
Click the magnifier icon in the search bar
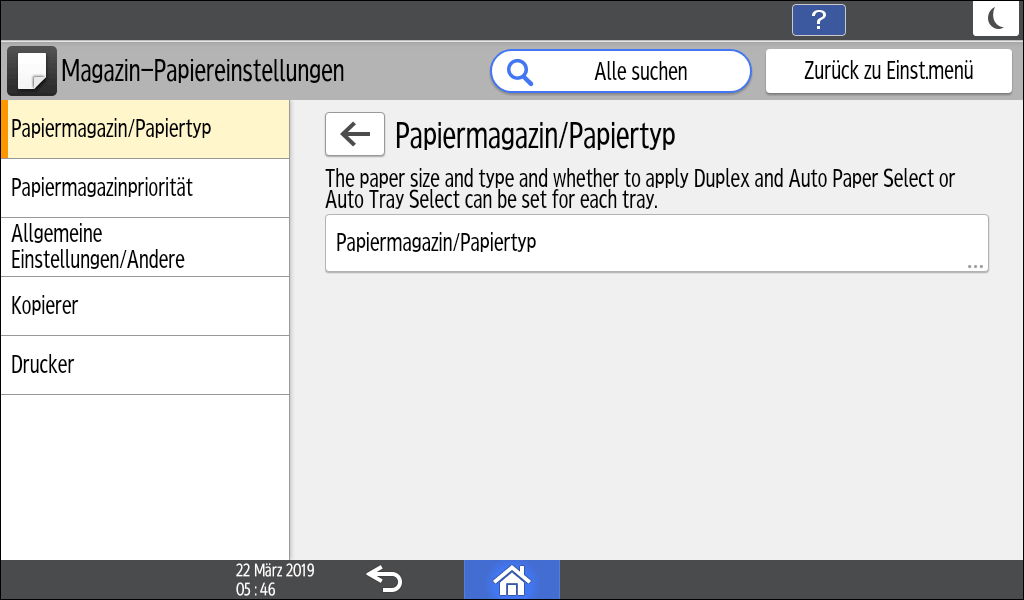[519, 71]
